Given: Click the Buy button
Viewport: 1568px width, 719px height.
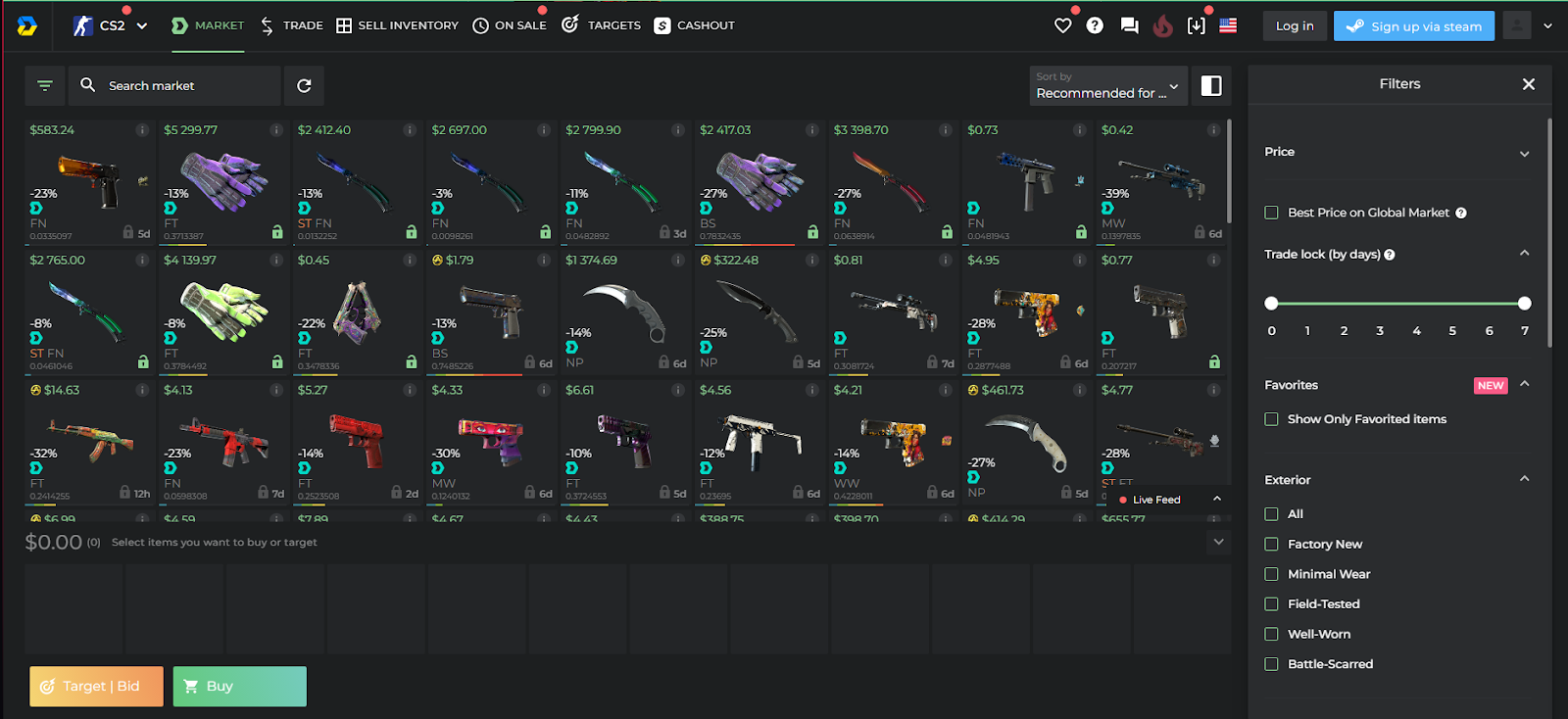Looking at the screenshot, I should point(240,687).
